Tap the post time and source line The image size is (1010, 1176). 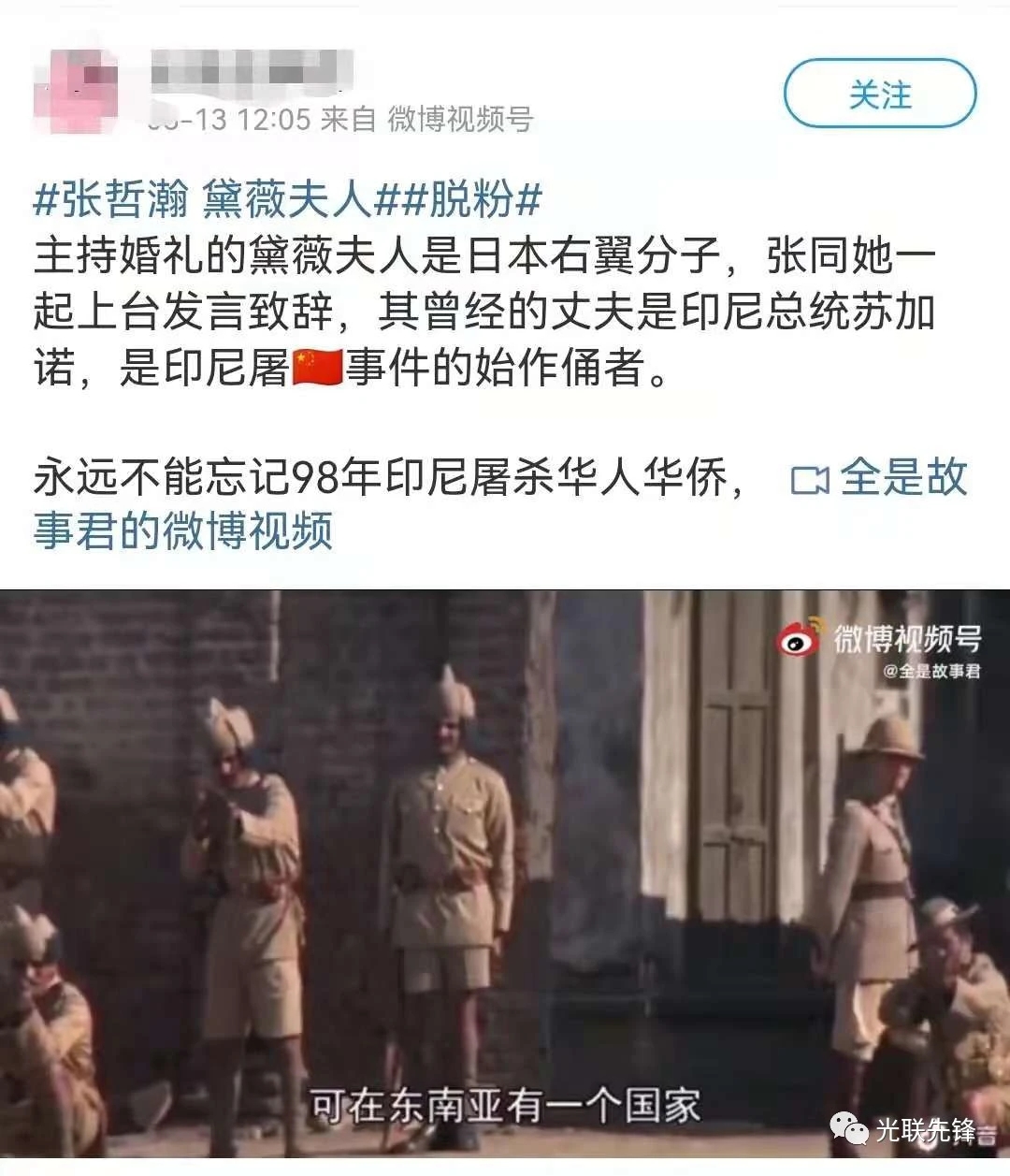coord(341,119)
